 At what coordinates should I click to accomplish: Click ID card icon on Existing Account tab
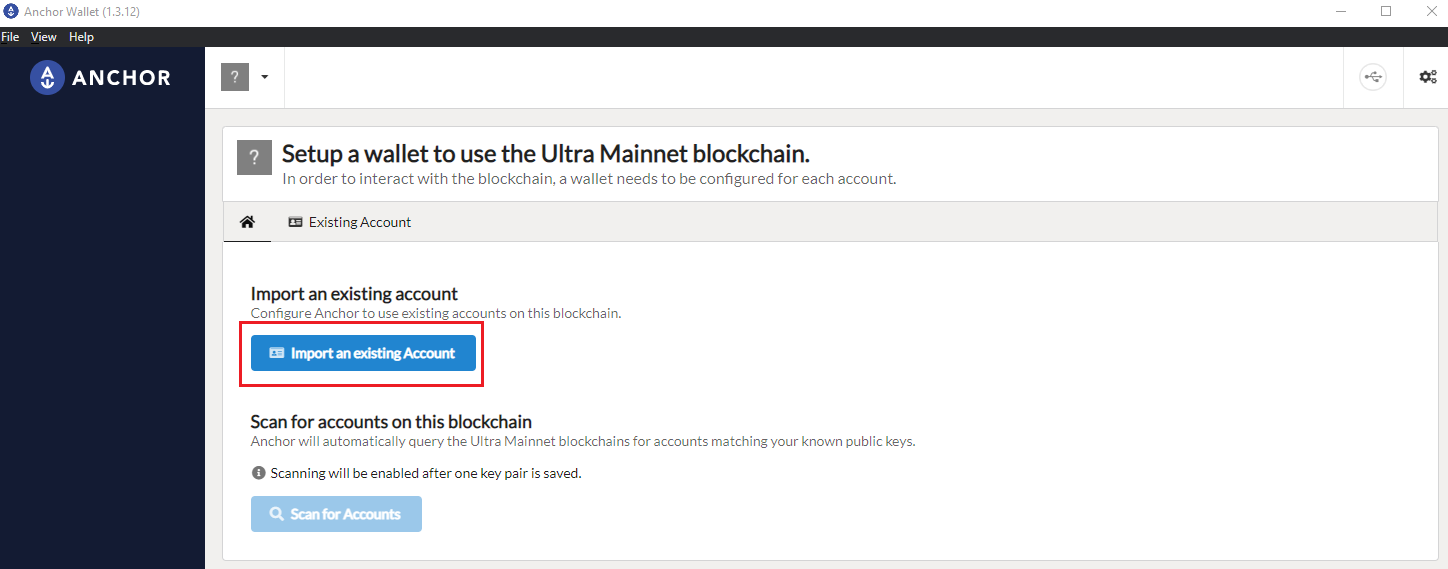[x=295, y=222]
